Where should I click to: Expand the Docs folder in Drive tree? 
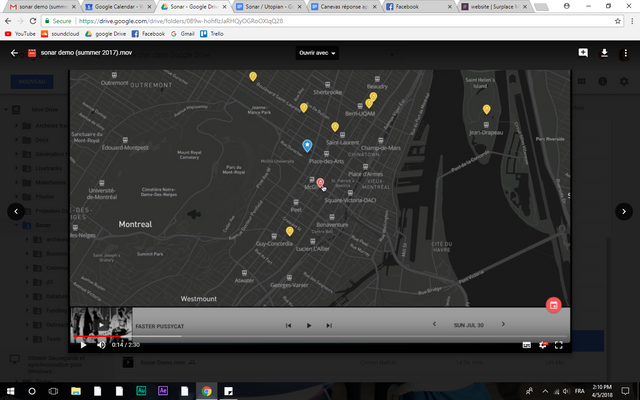(17, 140)
